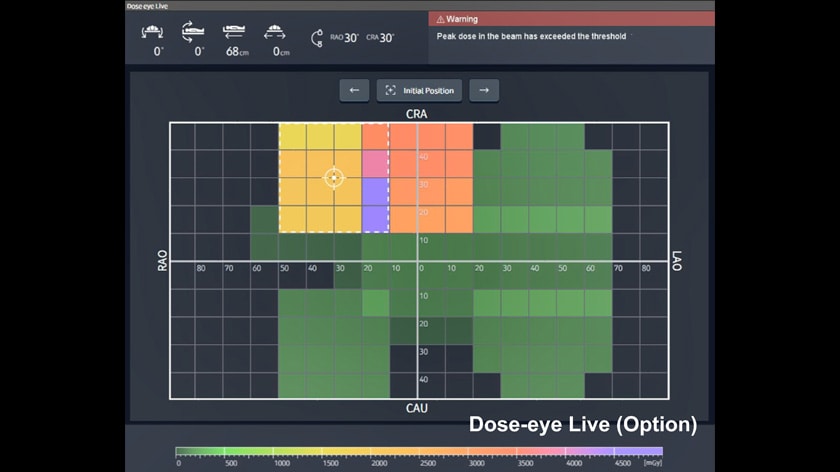Click the C-arm rotation angle icon
The width and height of the screenshot is (840, 472).
(318, 38)
